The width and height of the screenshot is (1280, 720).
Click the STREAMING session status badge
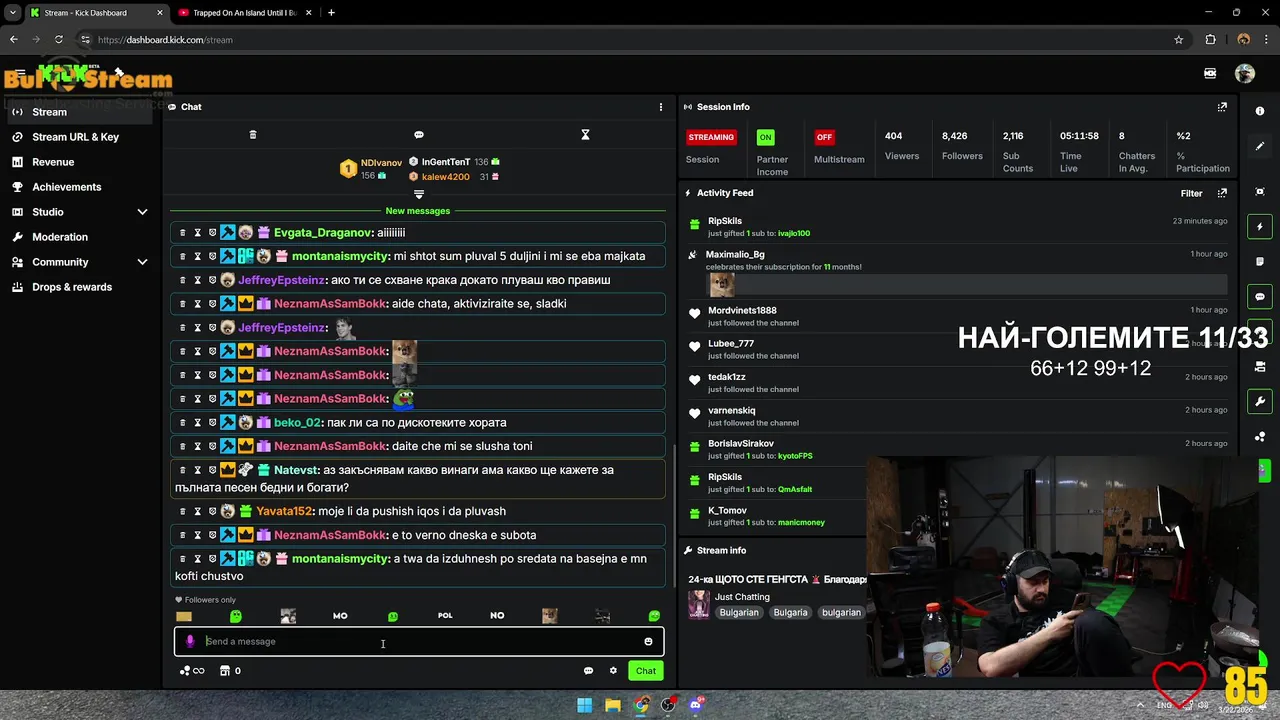tap(711, 137)
